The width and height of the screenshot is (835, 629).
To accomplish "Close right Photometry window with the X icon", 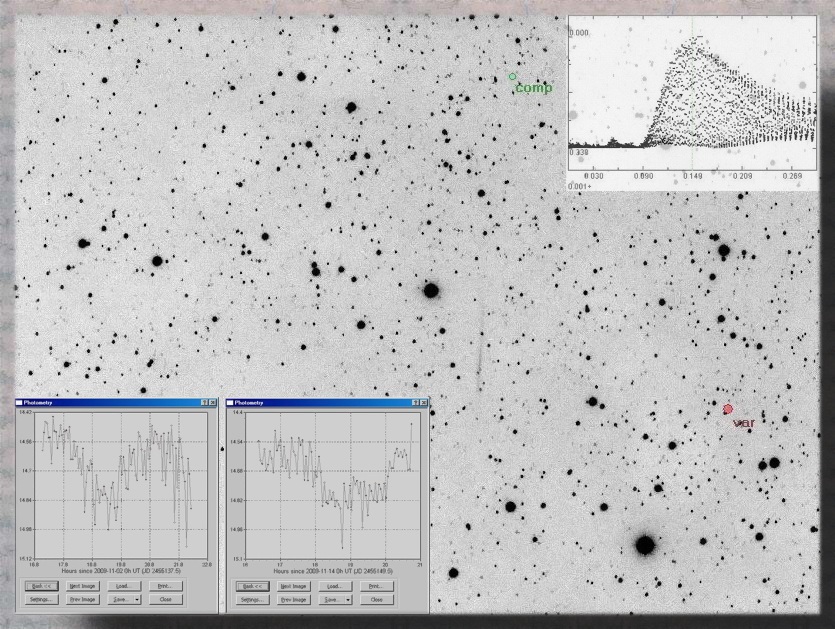I will coord(423,402).
